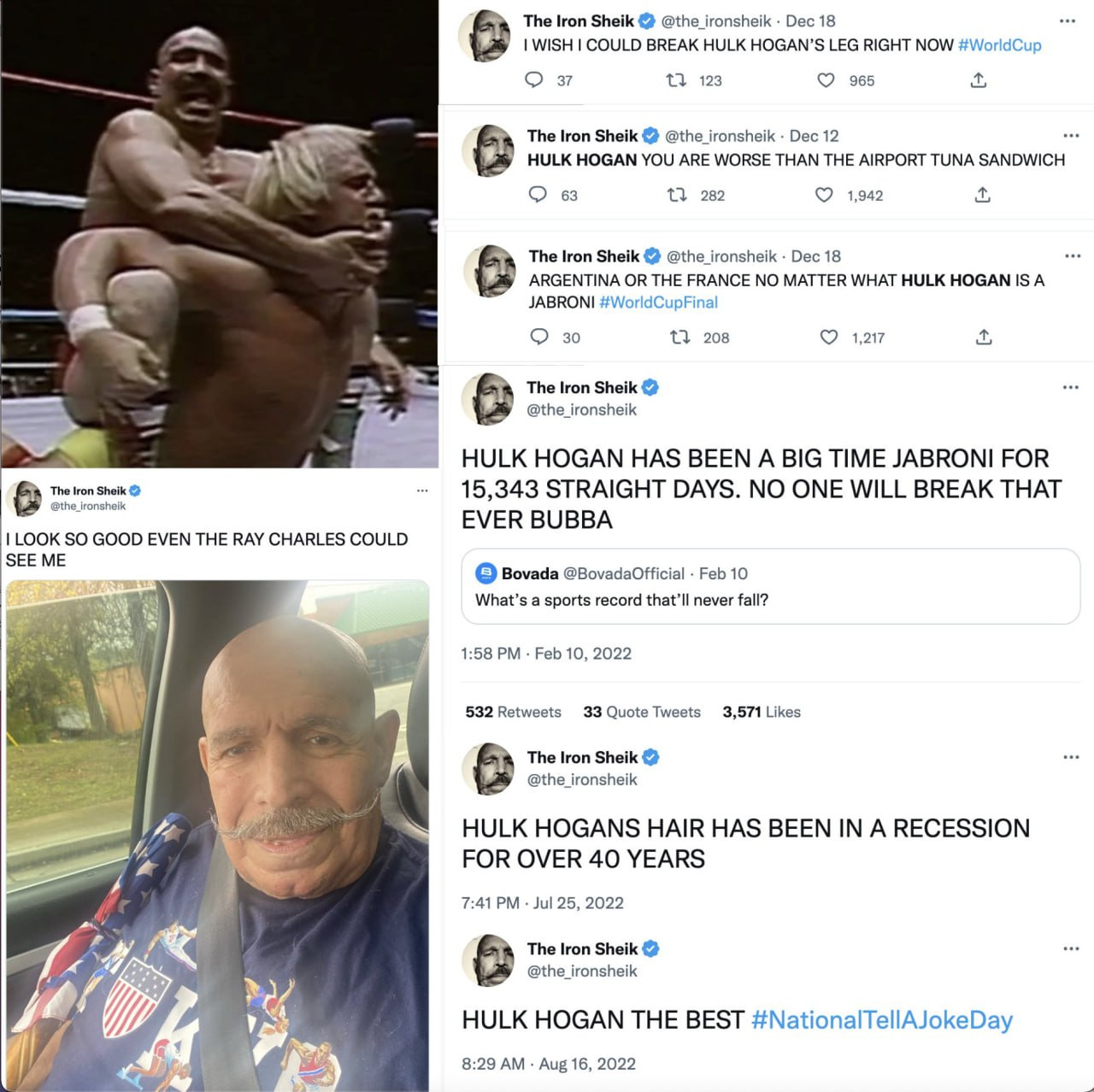Share the #WorldCupFinal tweet via upload icon
This screenshot has height=1092, width=1094.
(984, 337)
